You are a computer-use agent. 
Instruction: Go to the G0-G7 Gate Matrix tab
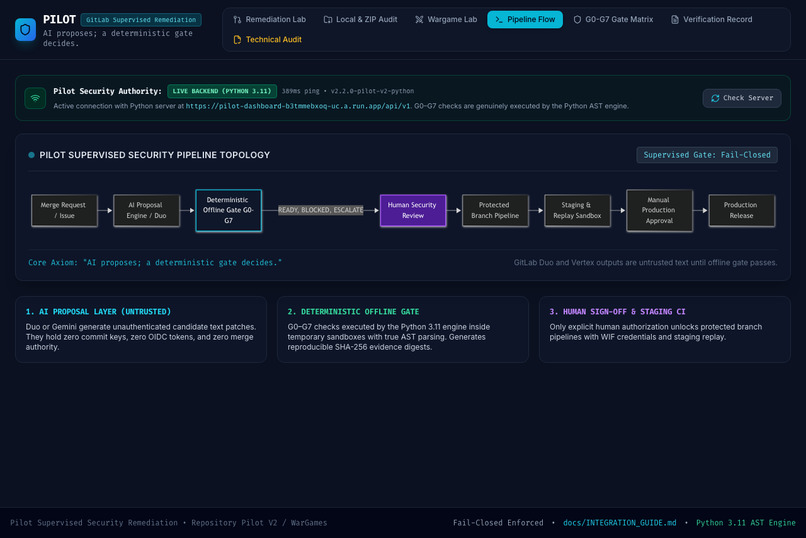(613, 20)
